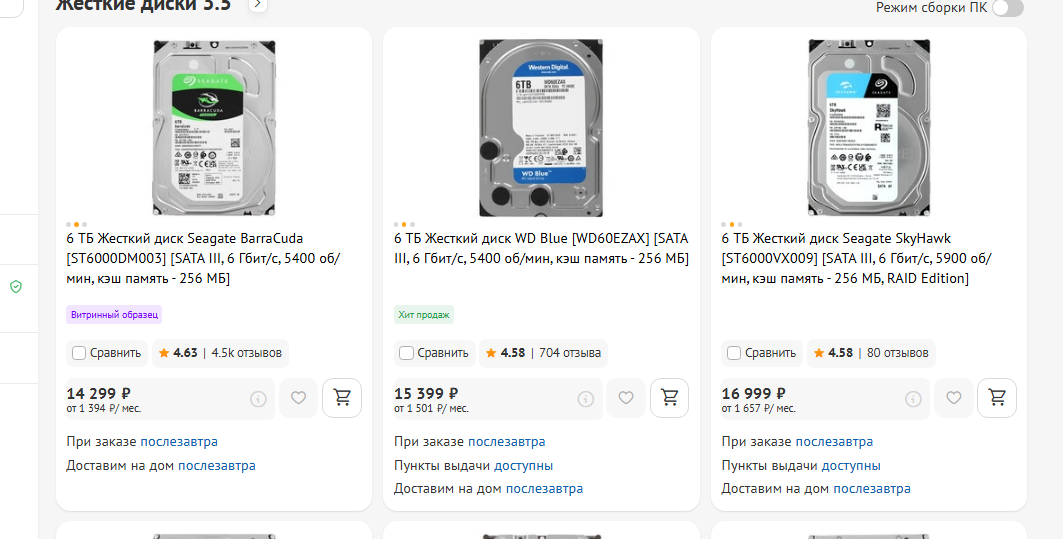Toggle the PC build mode switch

1007,8
